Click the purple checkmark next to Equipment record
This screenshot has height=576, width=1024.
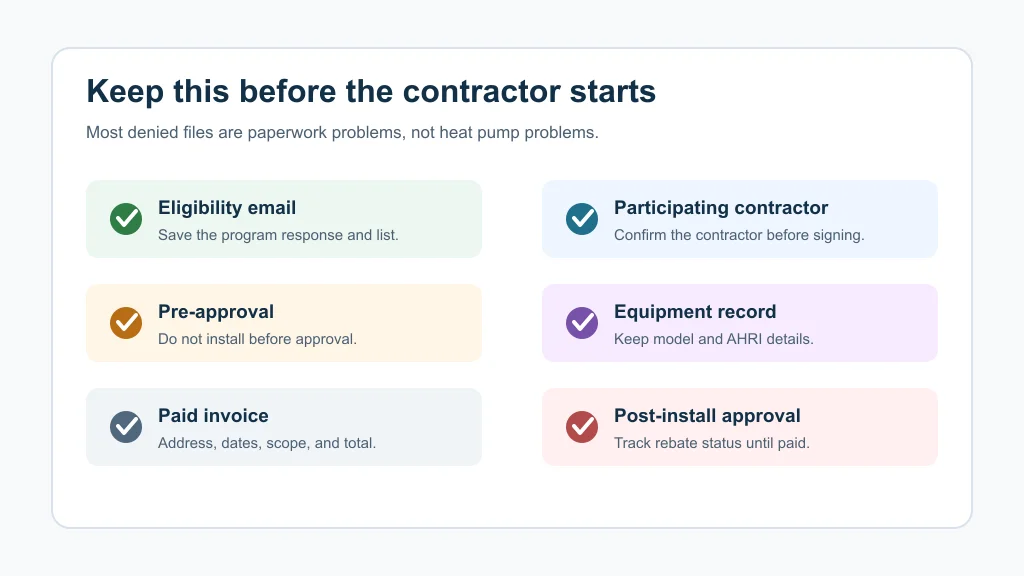582,323
